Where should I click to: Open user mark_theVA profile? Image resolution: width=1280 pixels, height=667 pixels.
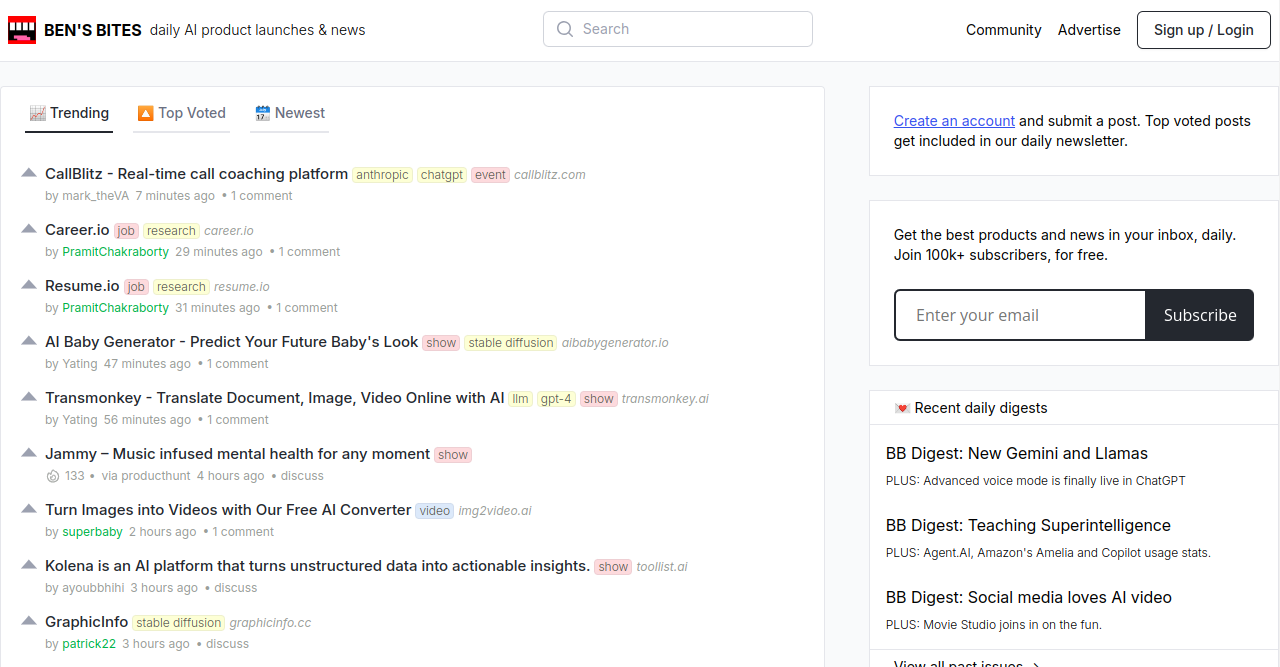pyautogui.click(x=96, y=196)
